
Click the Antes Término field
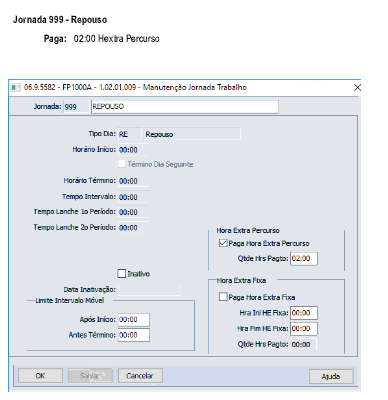click(x=134, y=335)
